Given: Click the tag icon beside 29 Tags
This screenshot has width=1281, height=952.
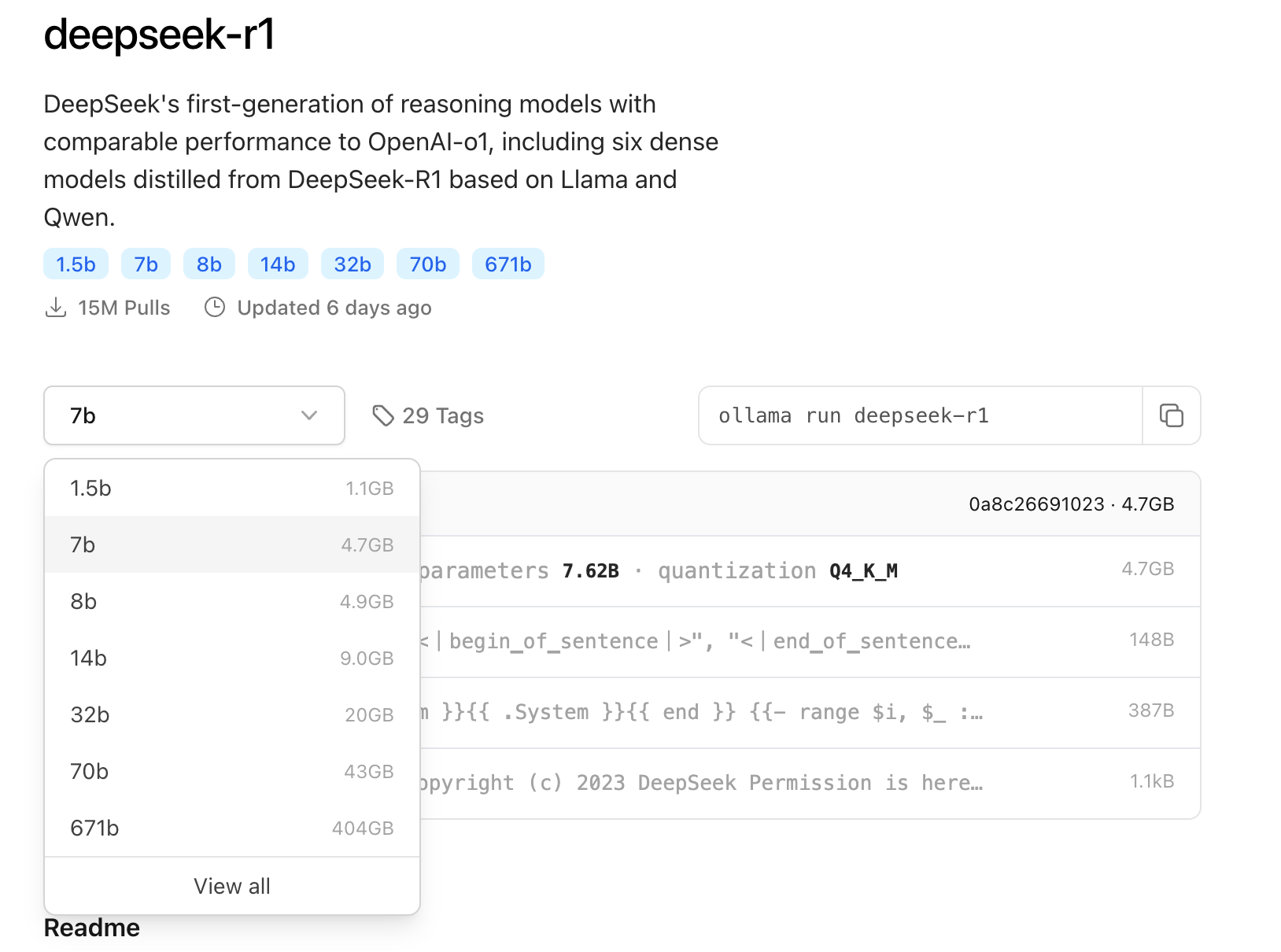Looking at the screenshot, I should (x=383, y=415).
